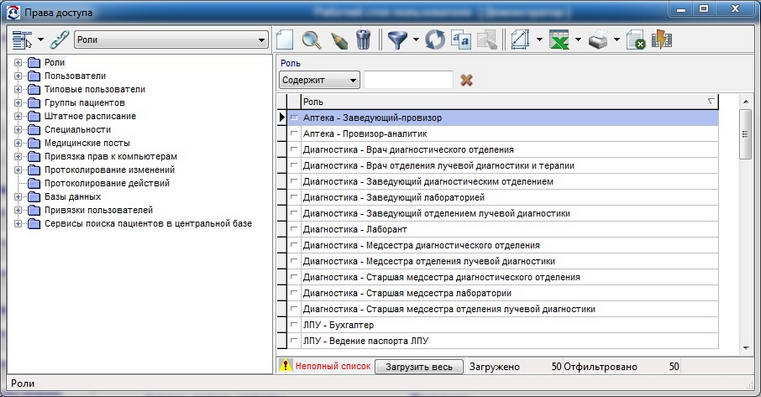
Task: Click the Загрузить весь button
Action: coord(419,367)
